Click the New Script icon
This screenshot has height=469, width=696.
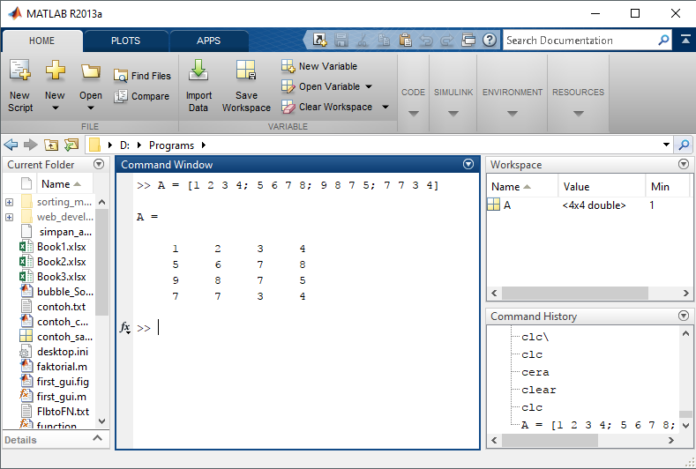(x=20, y=72)
